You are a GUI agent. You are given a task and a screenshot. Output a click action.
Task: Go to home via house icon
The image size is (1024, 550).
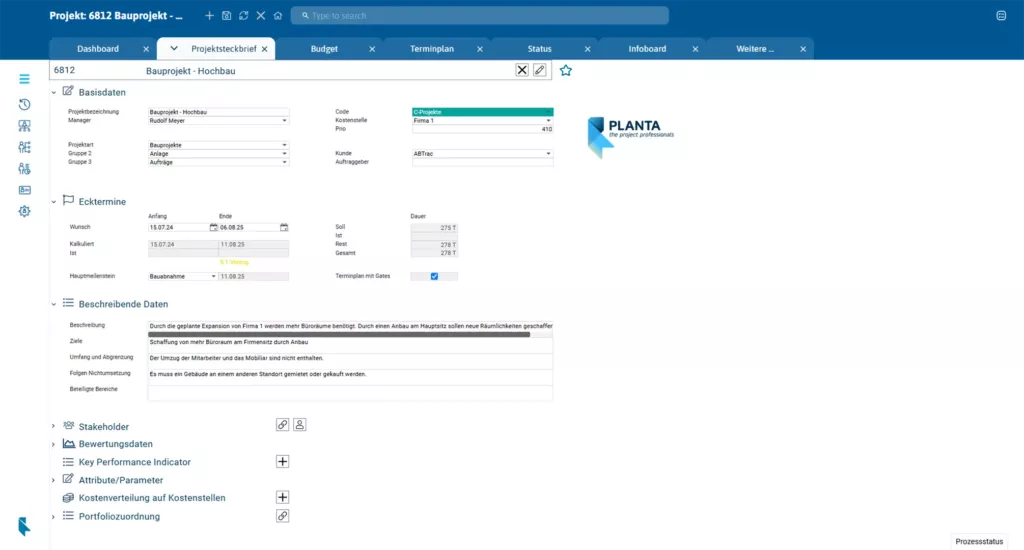pos(278,16)
